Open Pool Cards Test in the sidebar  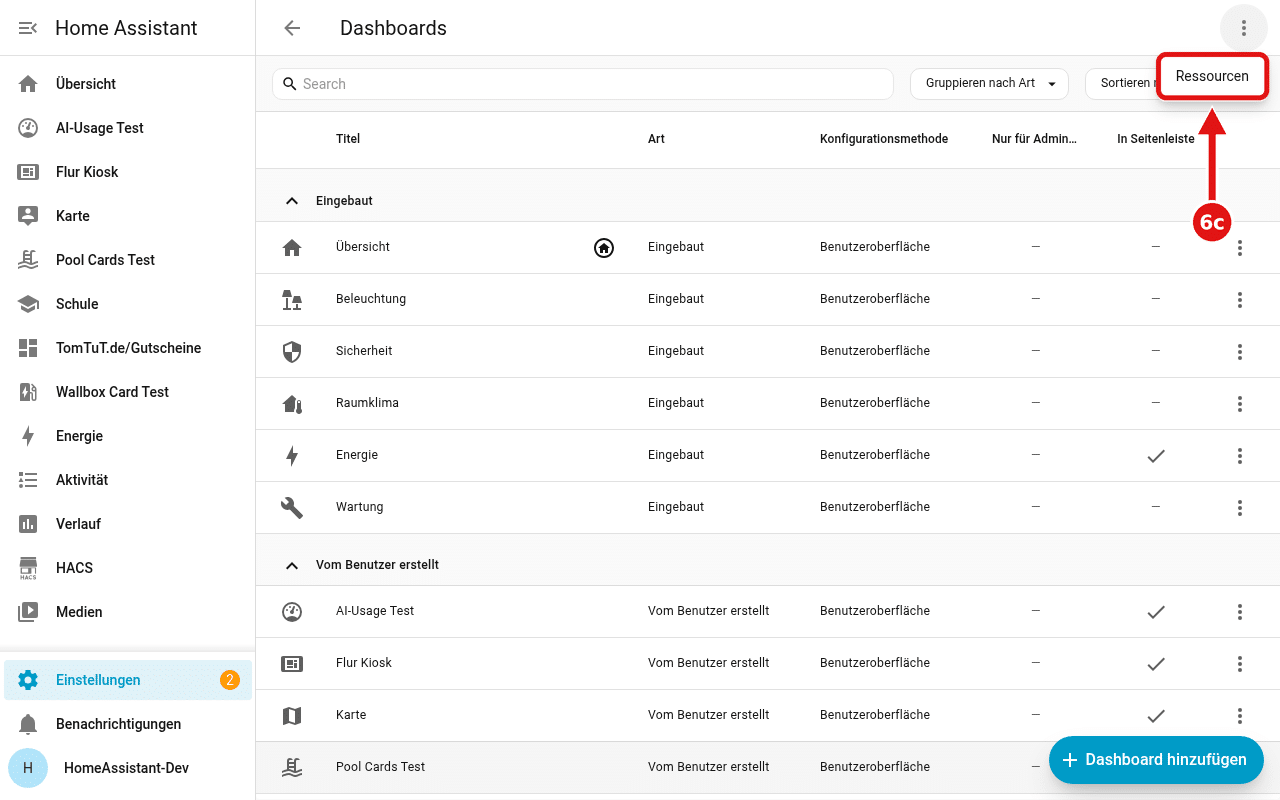click(128, 260)
